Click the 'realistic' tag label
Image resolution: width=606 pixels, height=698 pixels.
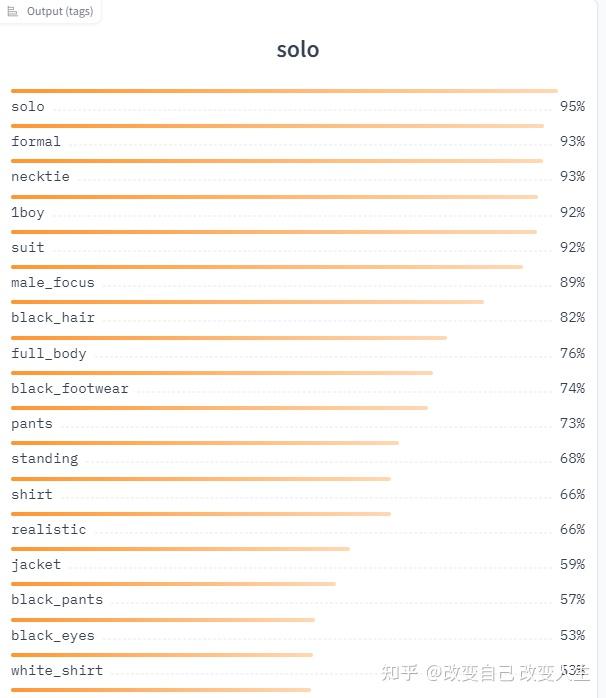click(x=49, y=530)
